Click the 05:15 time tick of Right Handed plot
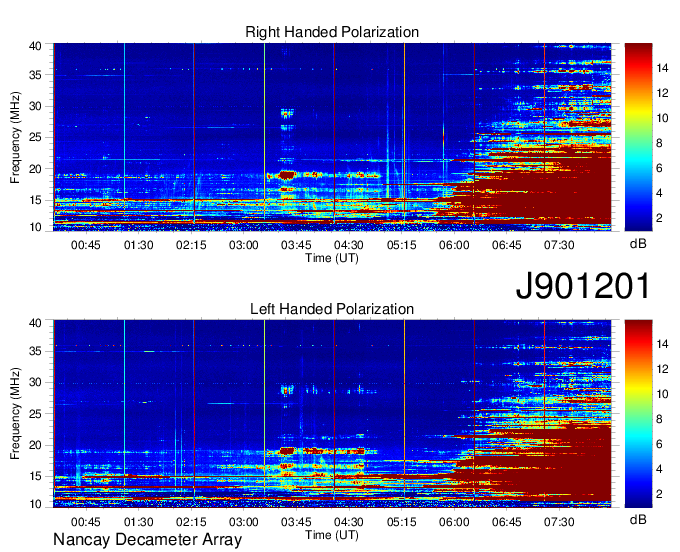This screenshot has width=680, height=552. [x=402, y=245]
